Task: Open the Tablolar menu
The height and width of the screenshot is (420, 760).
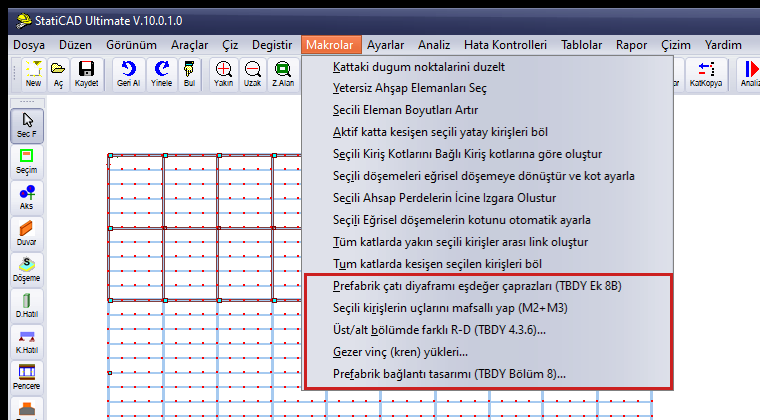Action: (x=581, y=45)
